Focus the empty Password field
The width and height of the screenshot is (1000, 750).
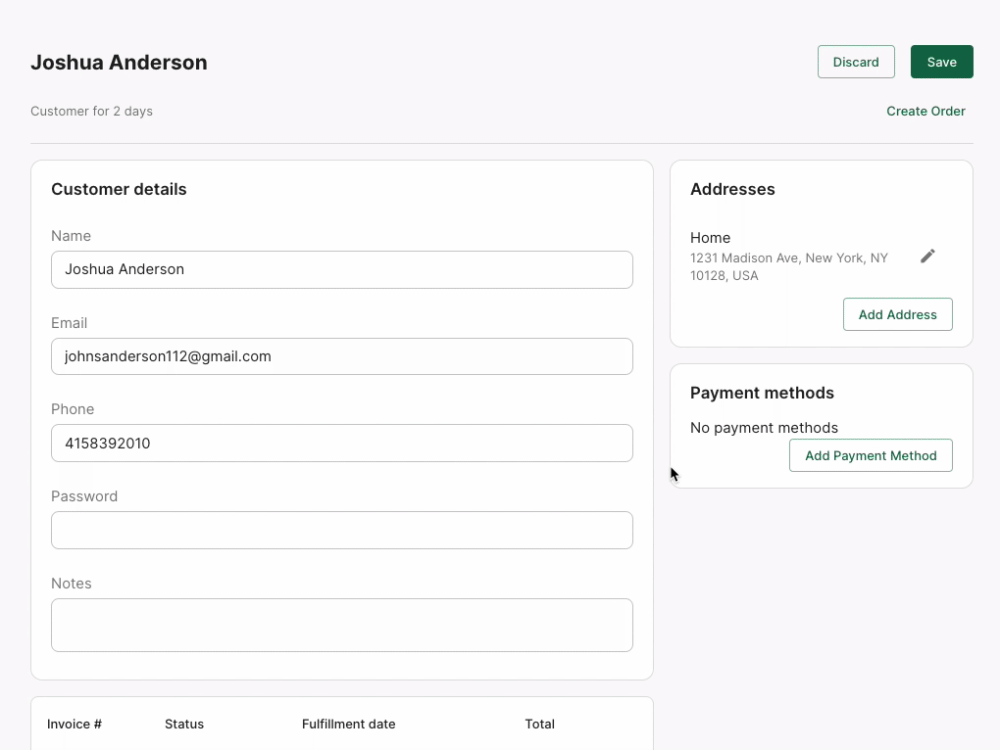pyautogui.click(x=341, y=530)
